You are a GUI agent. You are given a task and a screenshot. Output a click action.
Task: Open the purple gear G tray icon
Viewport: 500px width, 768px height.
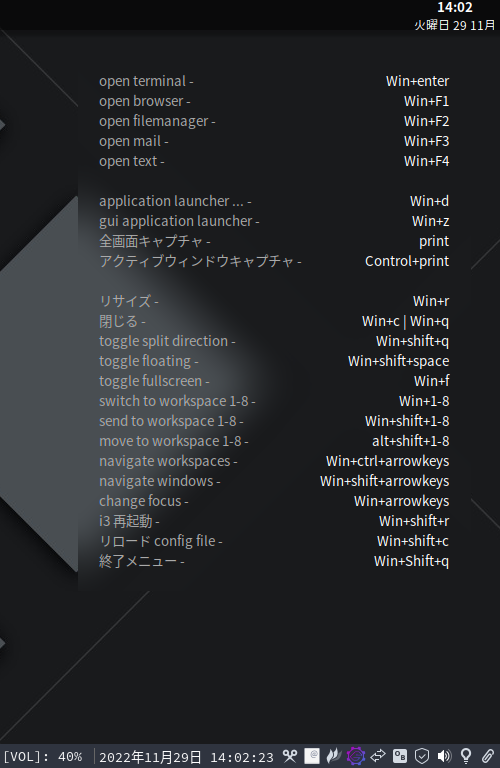[356, 756]
